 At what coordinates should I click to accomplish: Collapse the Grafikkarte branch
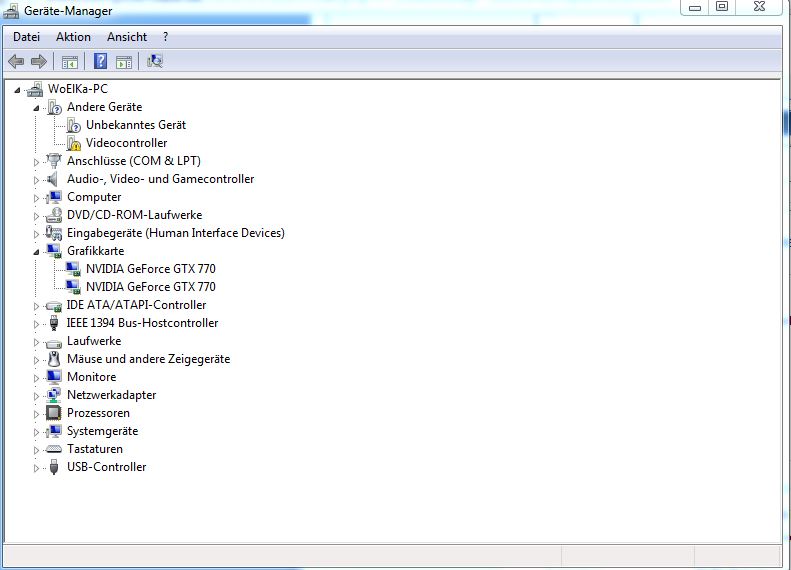(36, 252)
